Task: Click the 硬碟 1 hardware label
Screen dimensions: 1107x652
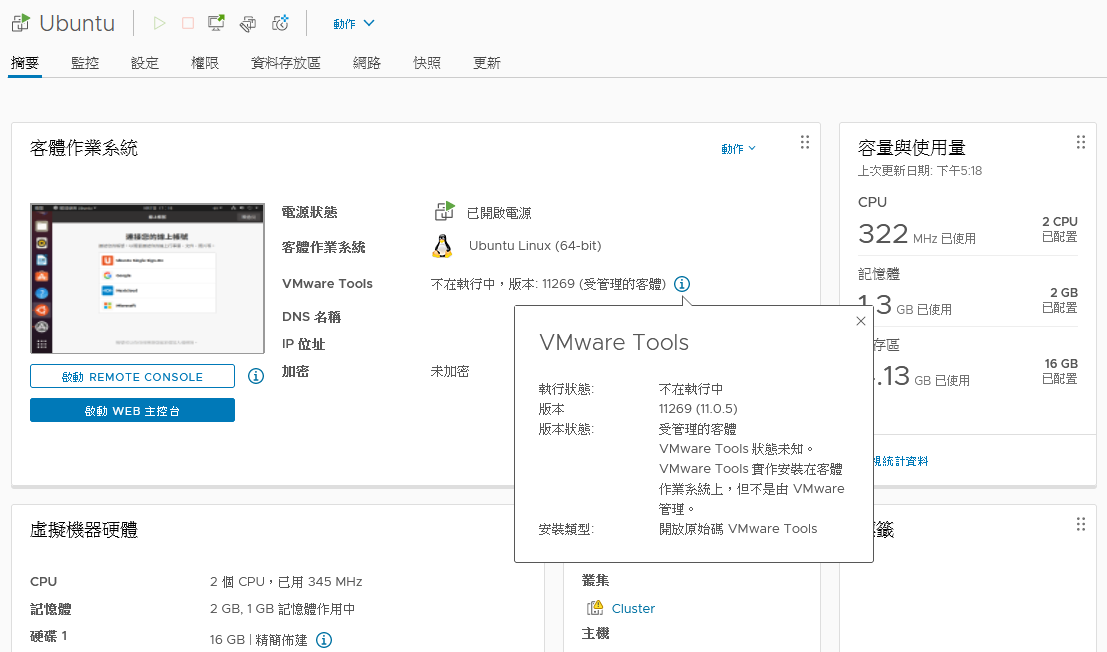Action: point(49,636)
